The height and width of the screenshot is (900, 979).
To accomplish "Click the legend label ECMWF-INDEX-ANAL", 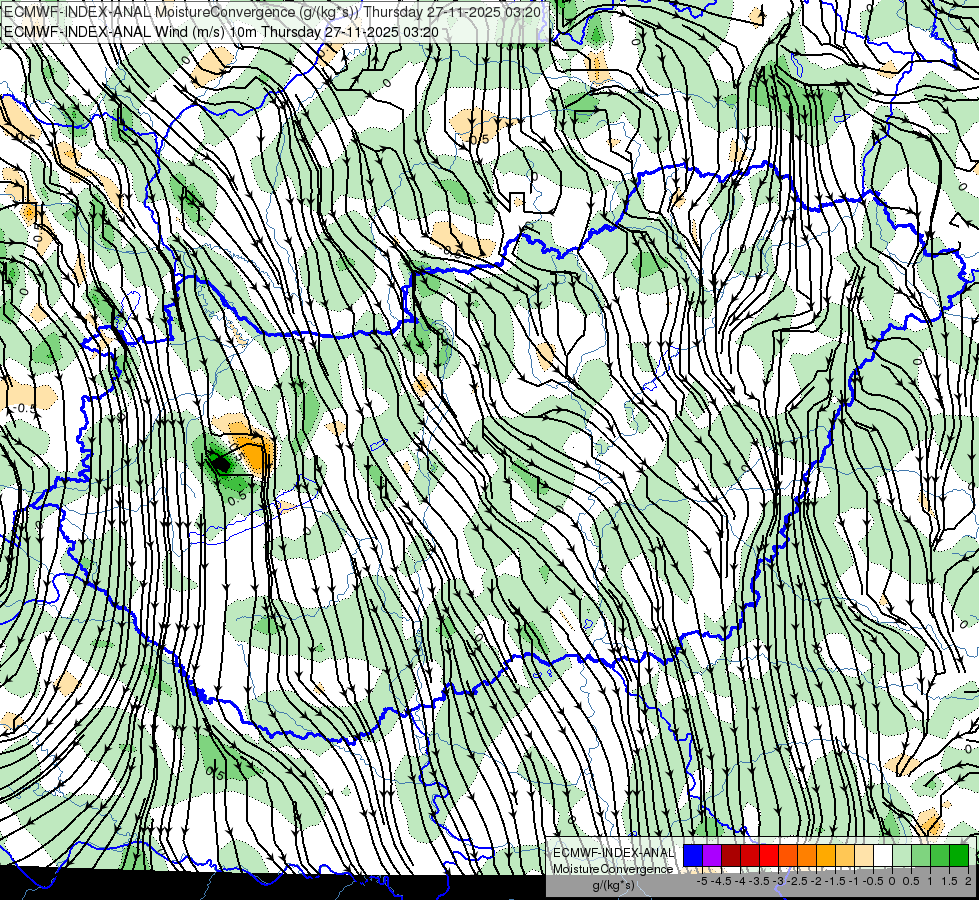I will pos(613,853).
